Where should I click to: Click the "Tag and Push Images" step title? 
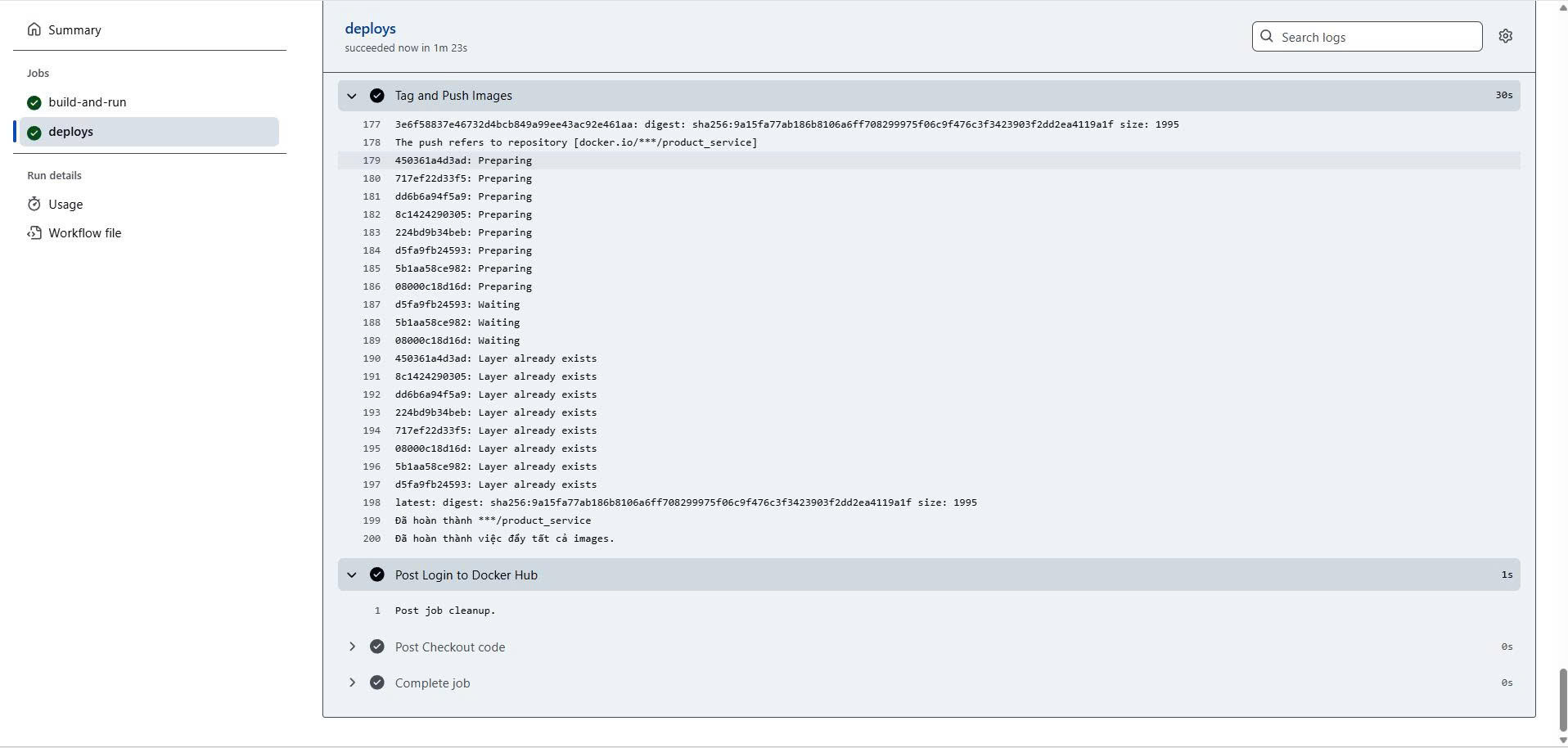coord(453,96)
